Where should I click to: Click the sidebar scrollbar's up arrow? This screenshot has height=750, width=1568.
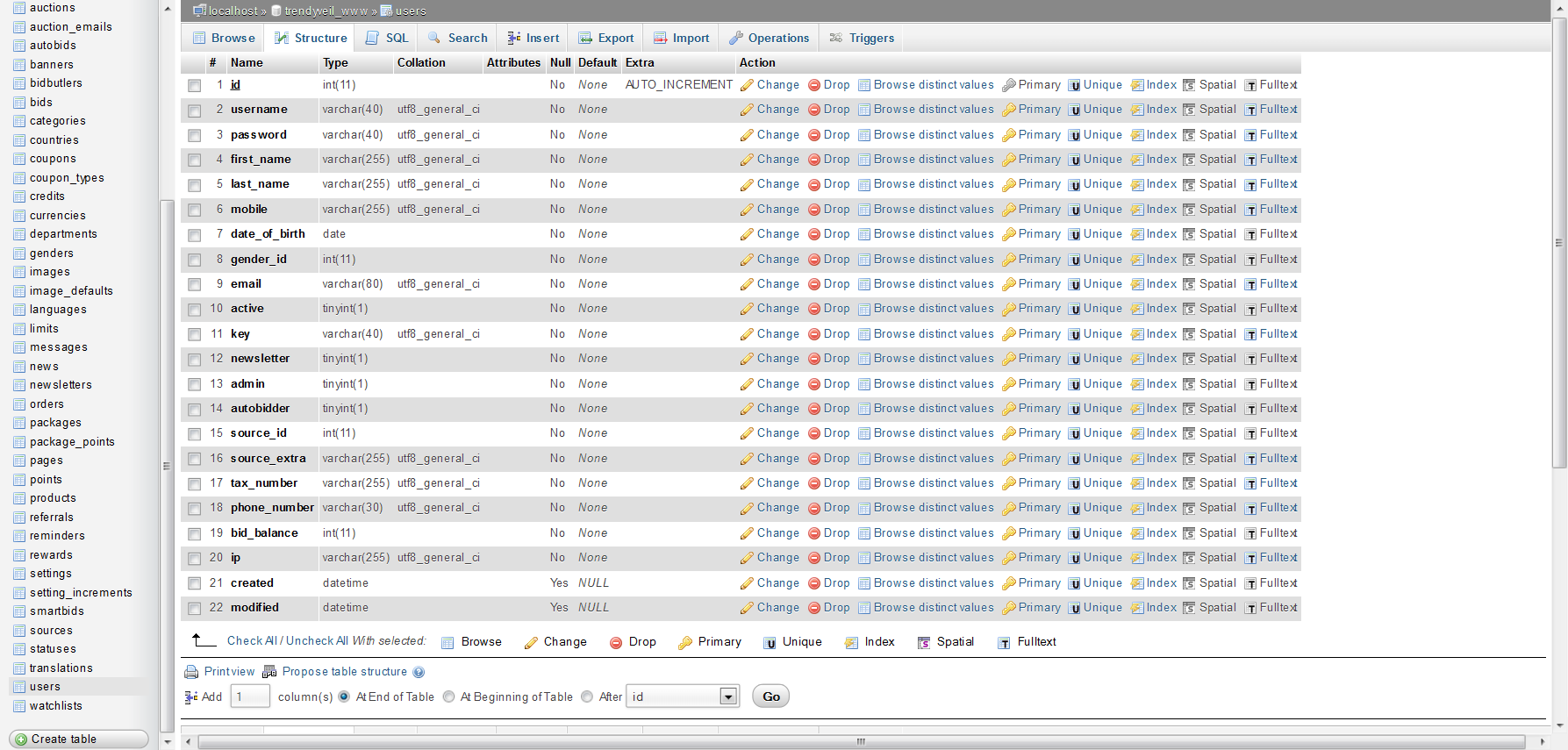click(x=167, y=9)
